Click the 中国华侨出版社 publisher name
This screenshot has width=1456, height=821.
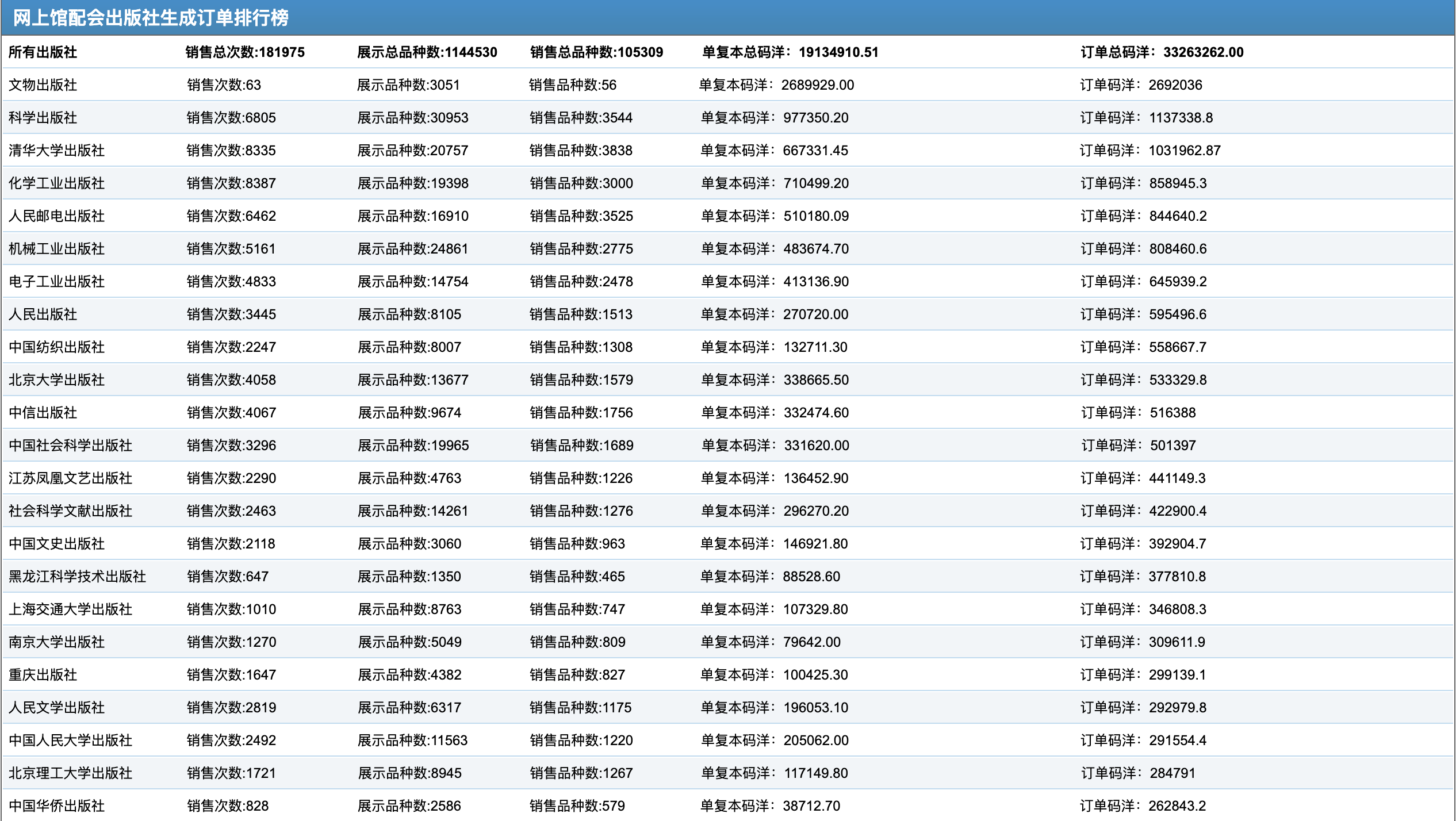tap(57, 806)
